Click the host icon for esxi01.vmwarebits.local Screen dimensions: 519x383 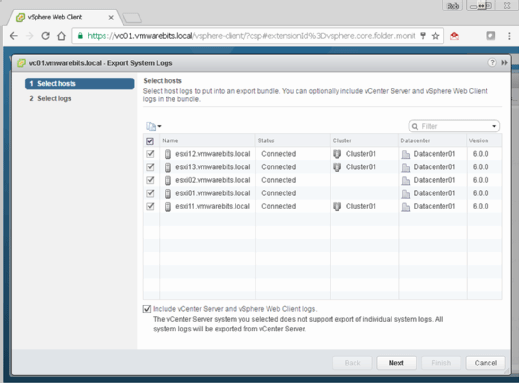(x=168, y=193)
